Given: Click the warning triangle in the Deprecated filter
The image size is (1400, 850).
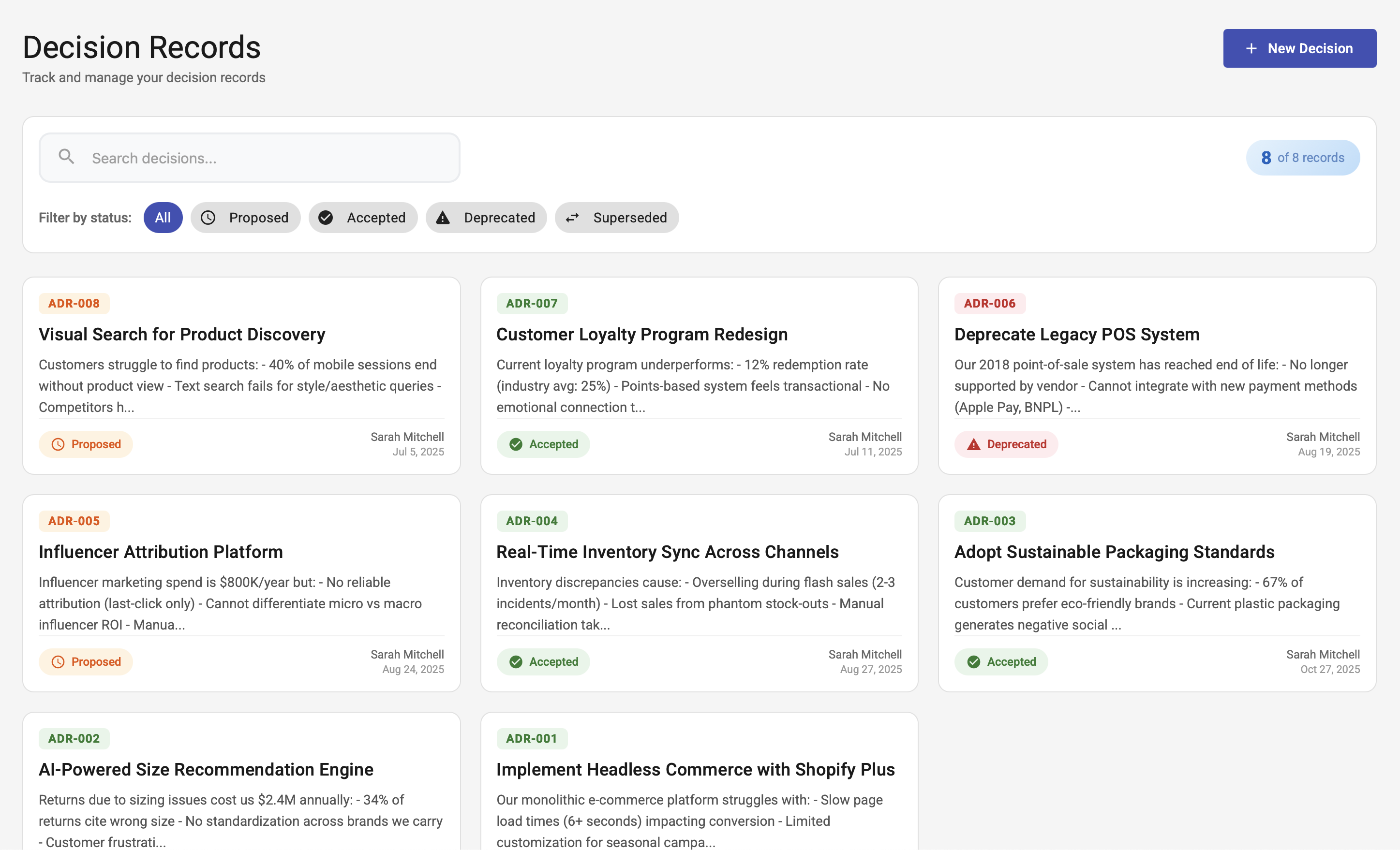Looking at the screenshot, I should pyautogui.click(x=443, y=218).
